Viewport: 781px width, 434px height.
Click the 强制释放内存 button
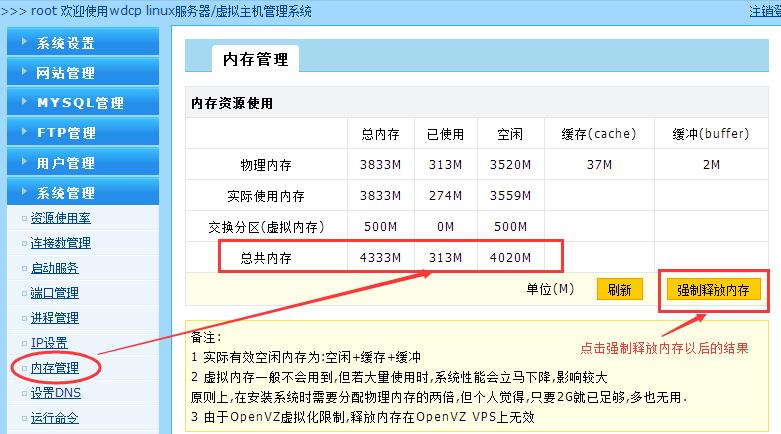tap(712, 290)
